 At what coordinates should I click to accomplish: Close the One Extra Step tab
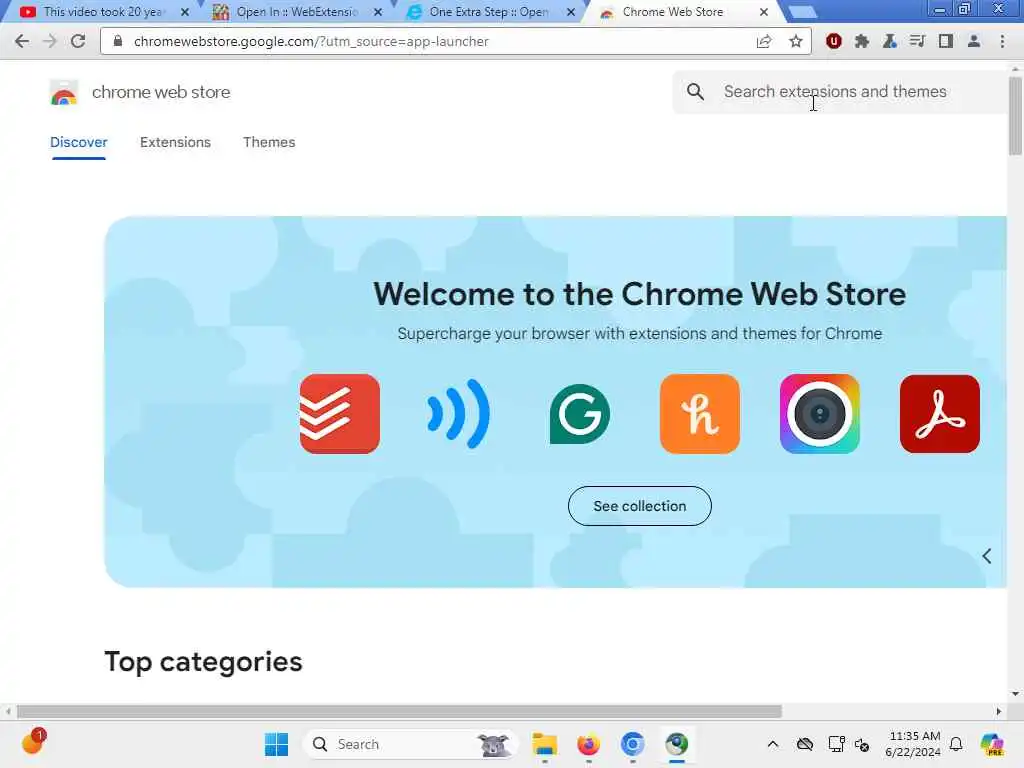571,12
